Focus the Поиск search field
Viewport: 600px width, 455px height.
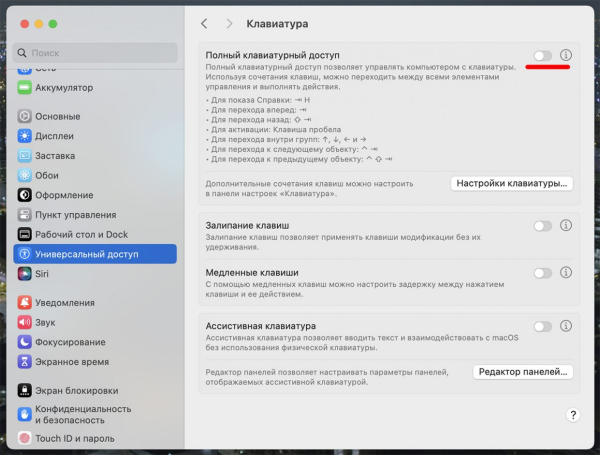point(95,53)
